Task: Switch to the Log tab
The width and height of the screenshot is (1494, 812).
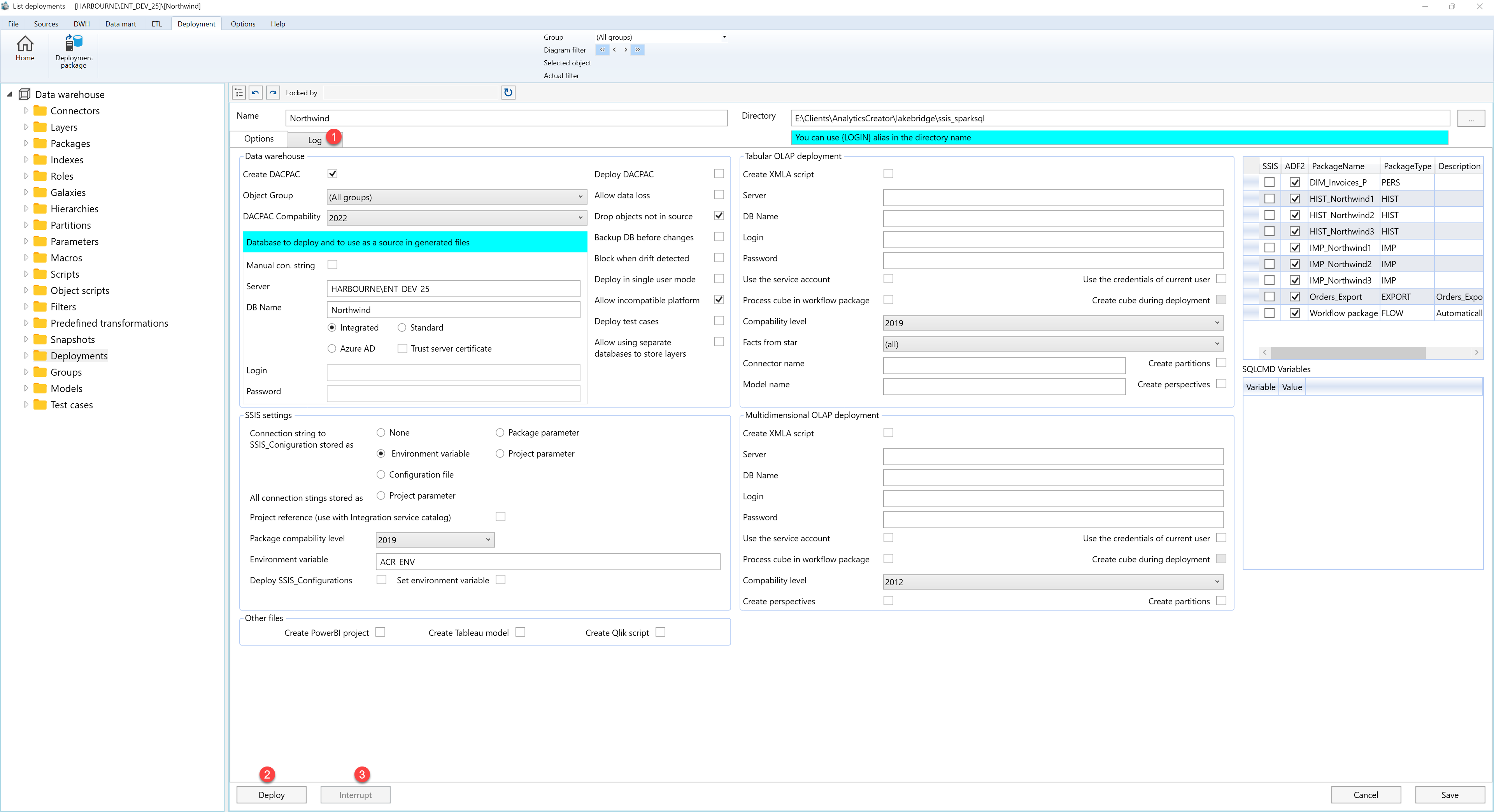Action: pyautogui.click(x=315, y=140)
